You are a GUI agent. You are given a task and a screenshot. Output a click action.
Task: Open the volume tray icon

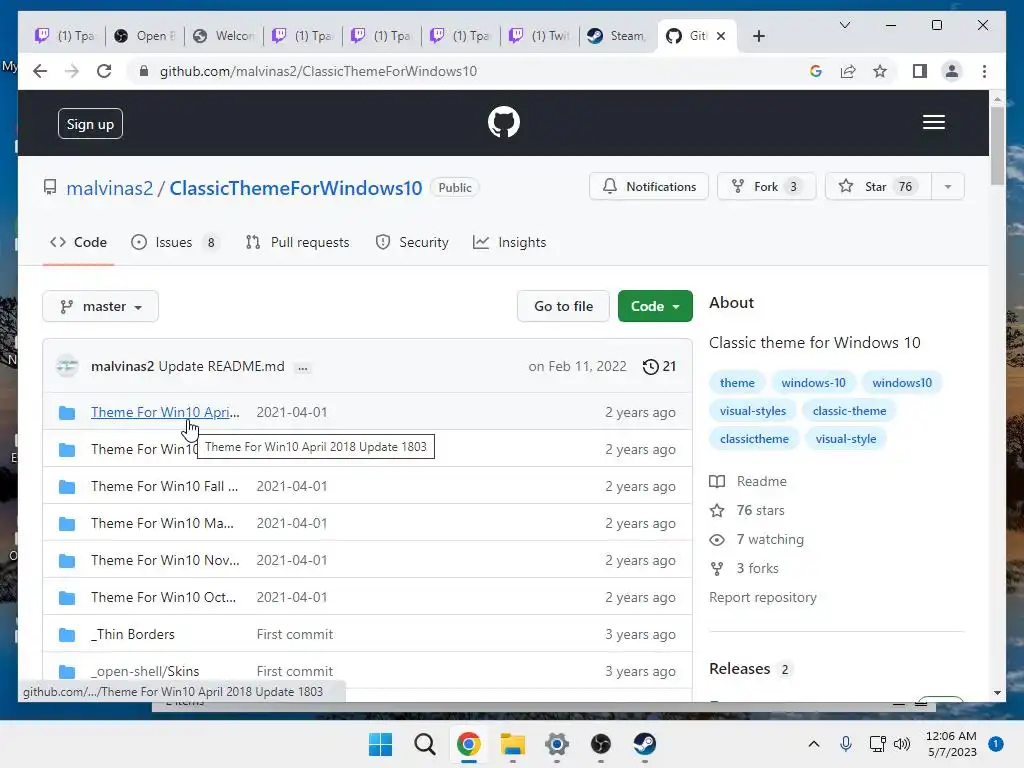(902, 744)
